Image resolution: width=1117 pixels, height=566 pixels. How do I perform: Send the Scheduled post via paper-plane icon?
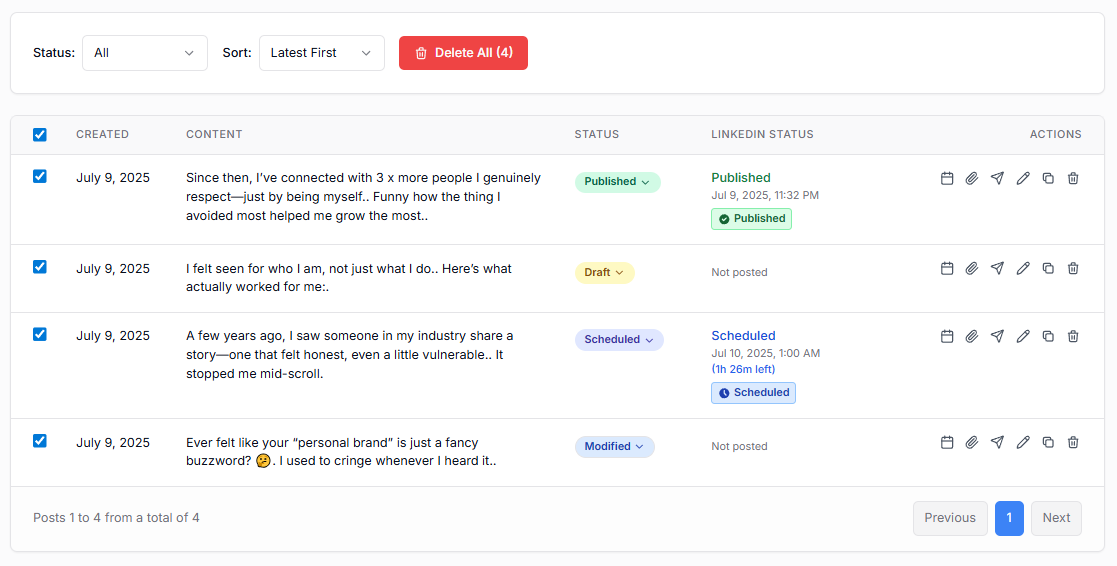click(997, 336)
